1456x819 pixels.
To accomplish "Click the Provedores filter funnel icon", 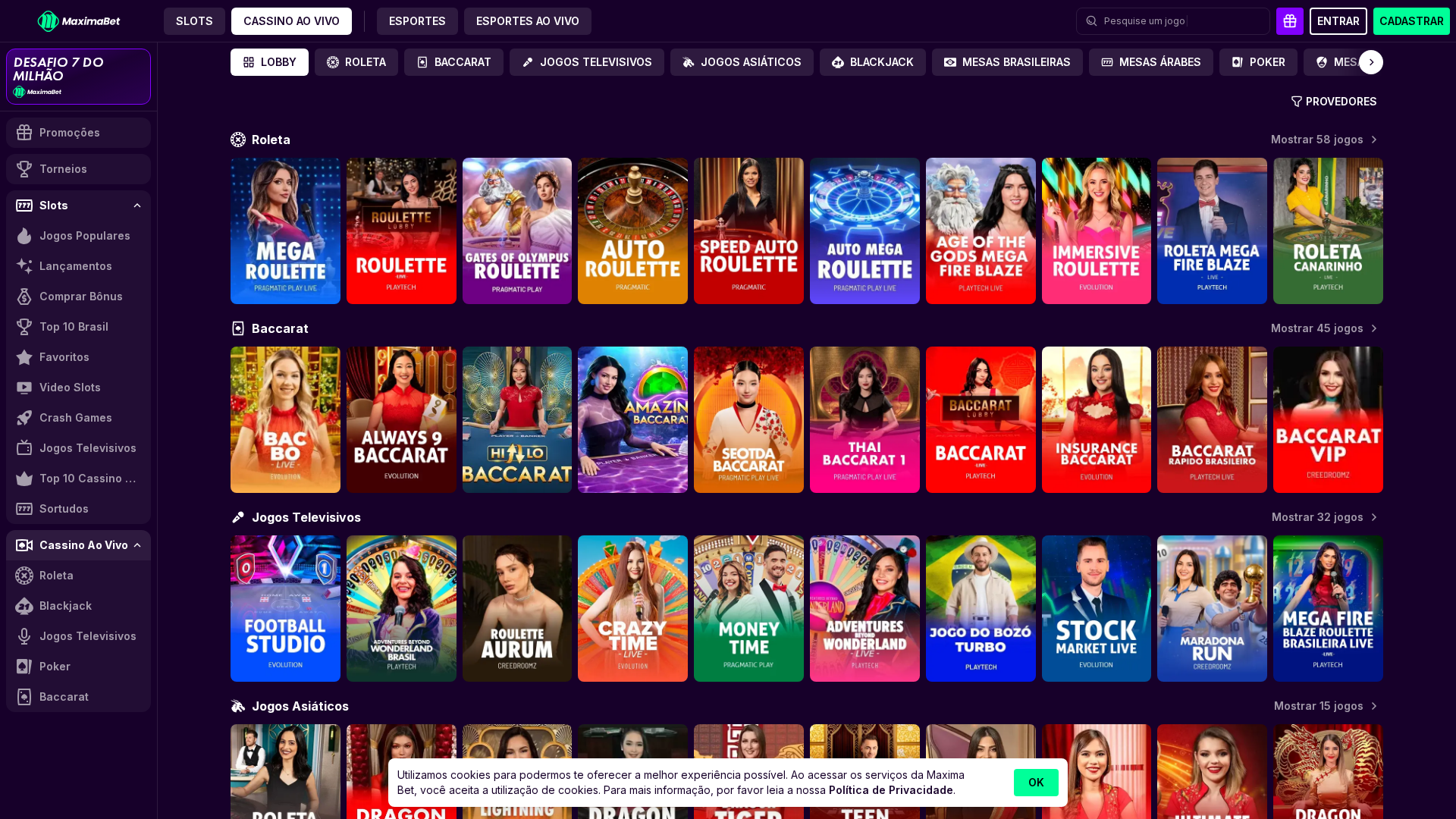I will click(x=1297, y=102).
